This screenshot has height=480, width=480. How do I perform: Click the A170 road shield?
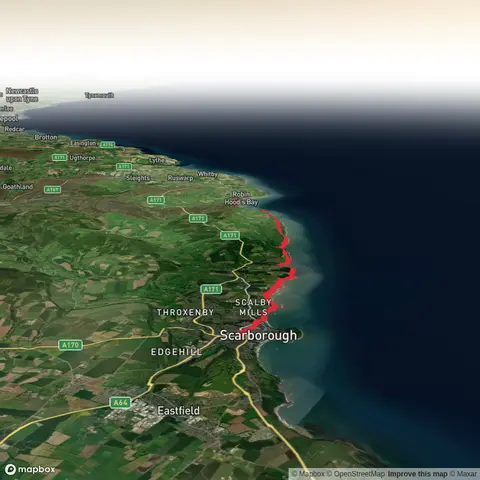click(70, 345)
